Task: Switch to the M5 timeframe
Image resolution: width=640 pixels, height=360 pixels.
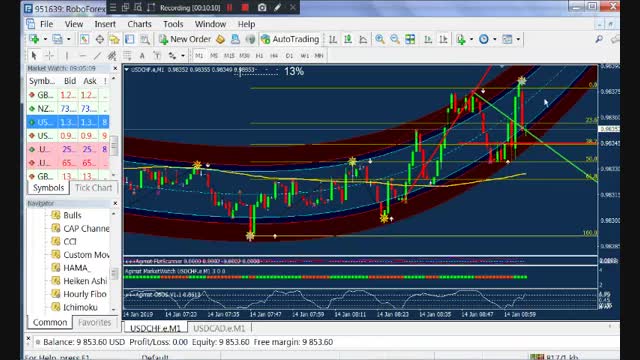Action: [x=214, y=56]
